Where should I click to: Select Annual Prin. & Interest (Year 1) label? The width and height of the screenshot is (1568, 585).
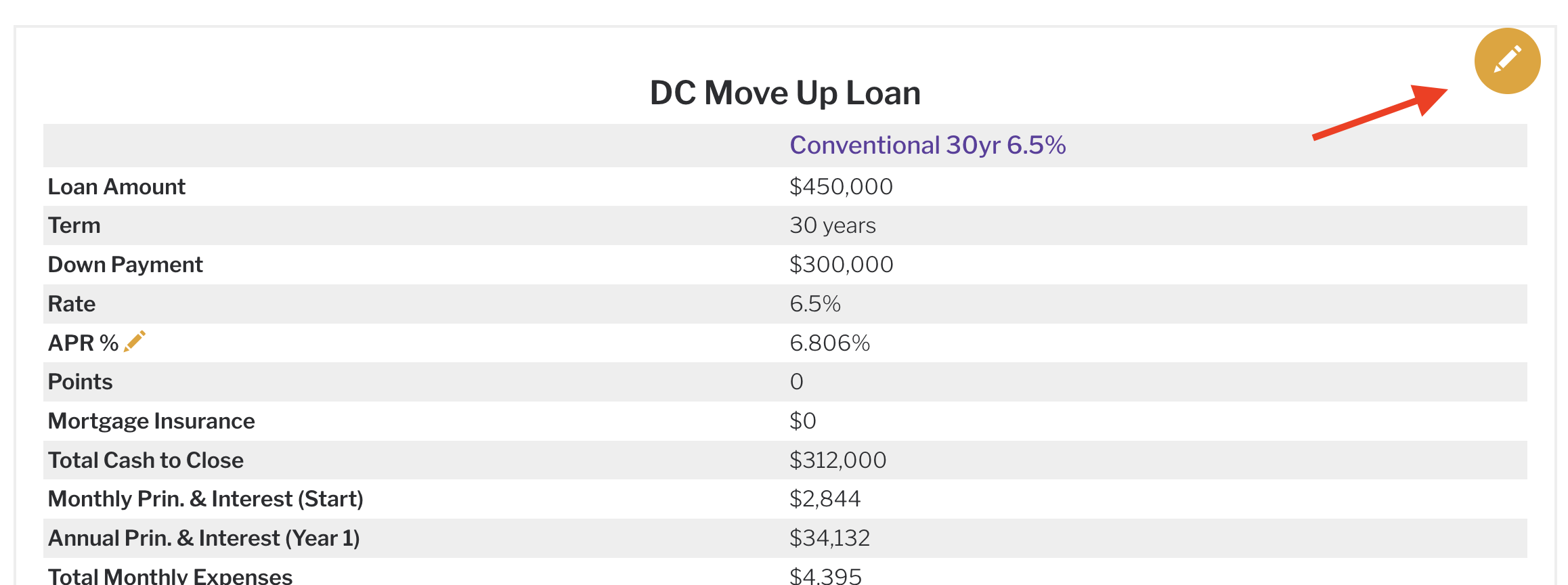coord(204,538)
